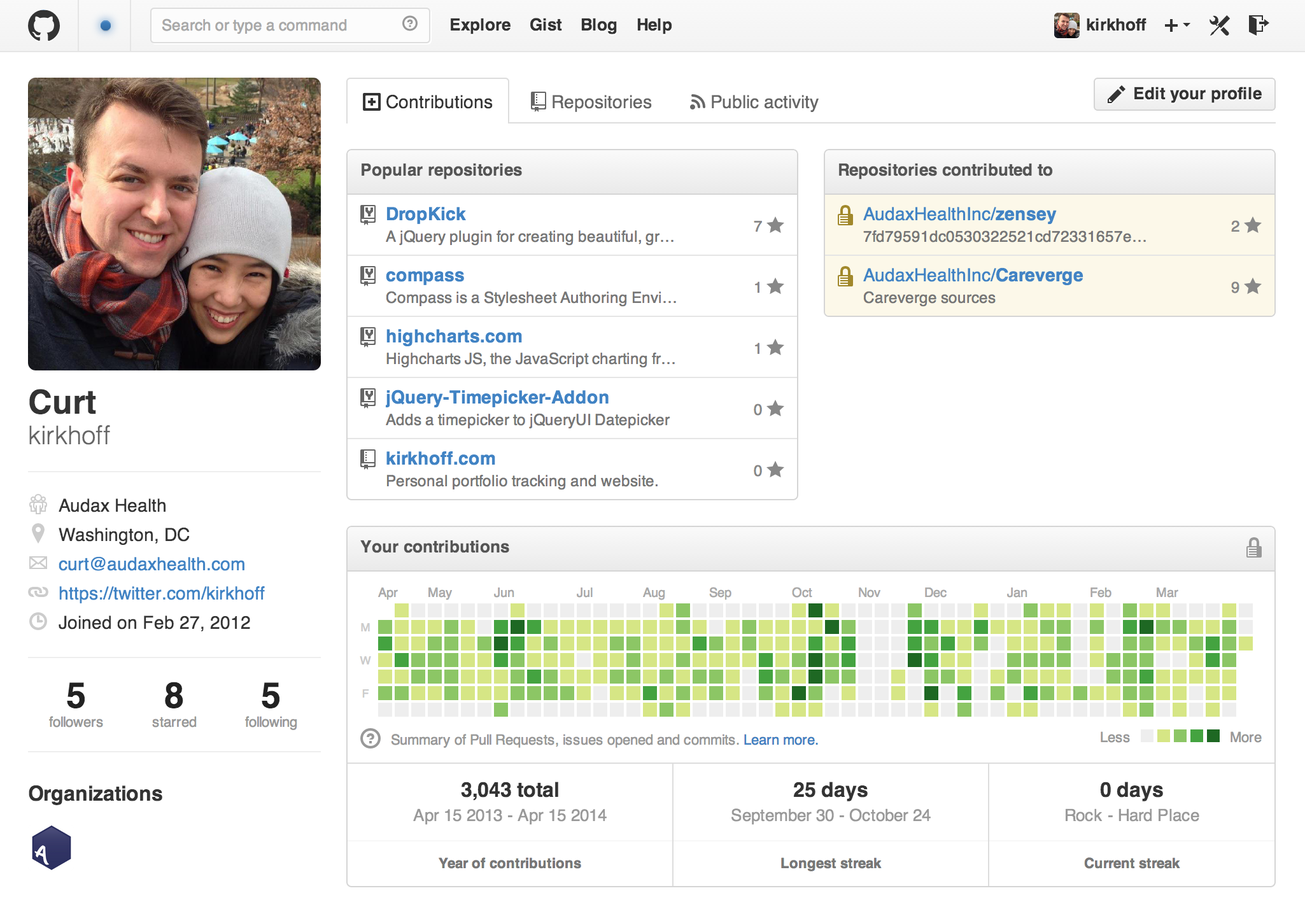This screenshot has width=1305, height=900.
Task: Focus the search or type a command field
Action: (290, 25)
